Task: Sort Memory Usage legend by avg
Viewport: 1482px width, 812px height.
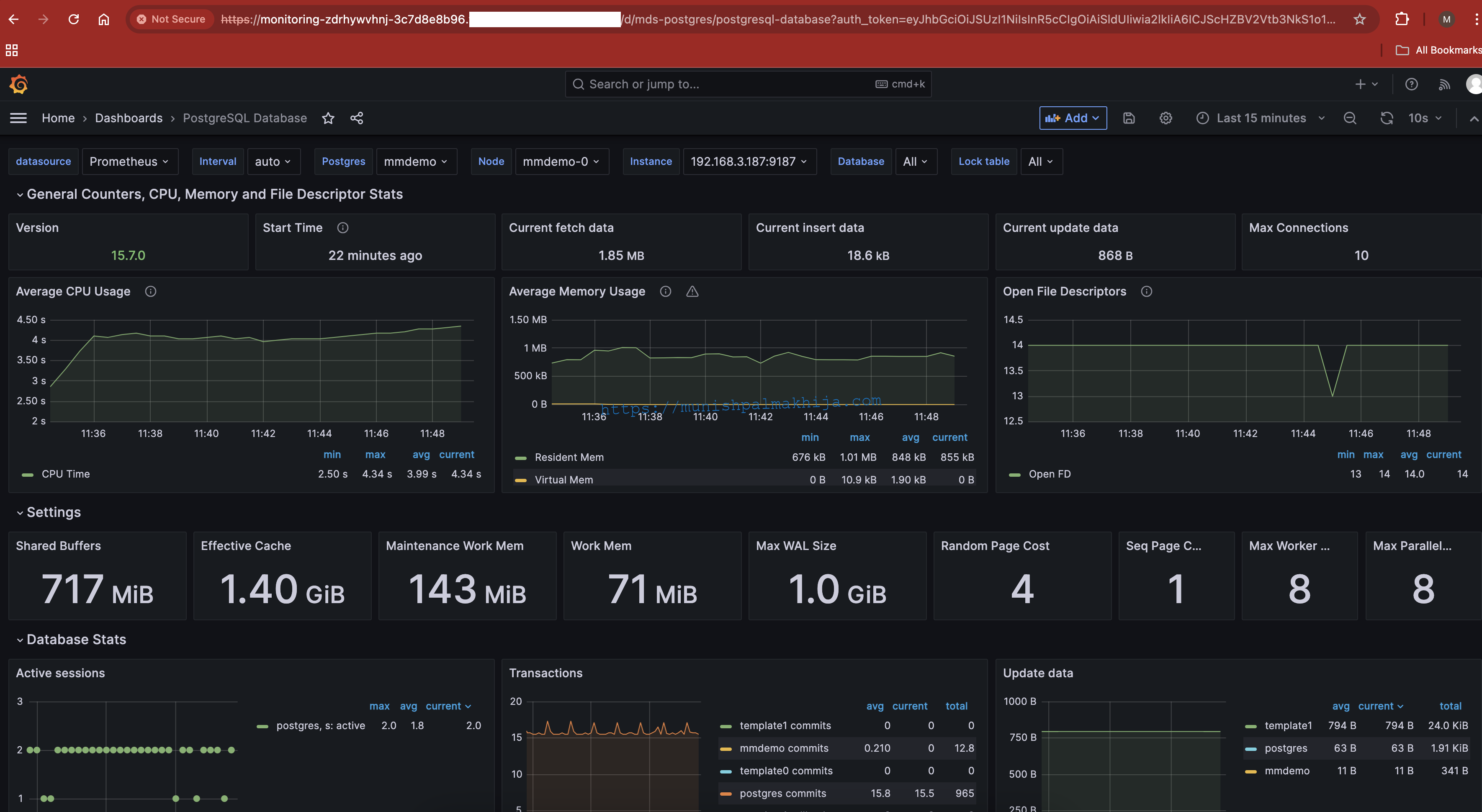Action: [910, 438]
